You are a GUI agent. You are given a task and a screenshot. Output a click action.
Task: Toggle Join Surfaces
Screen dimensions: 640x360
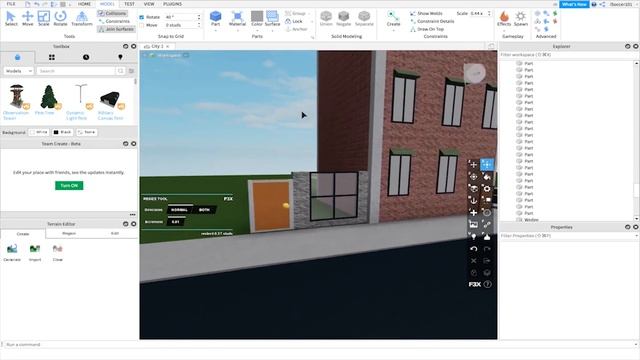[116, 29]
